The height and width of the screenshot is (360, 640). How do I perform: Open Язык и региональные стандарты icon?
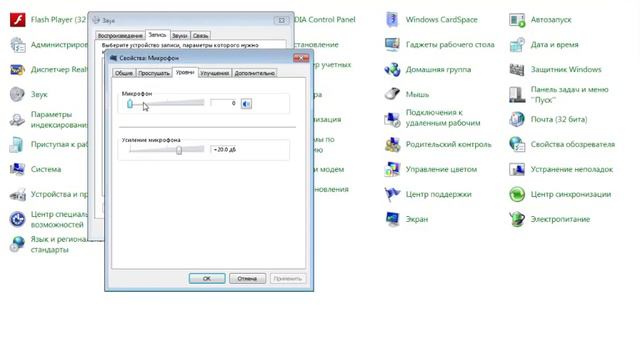tap(18, 244)
